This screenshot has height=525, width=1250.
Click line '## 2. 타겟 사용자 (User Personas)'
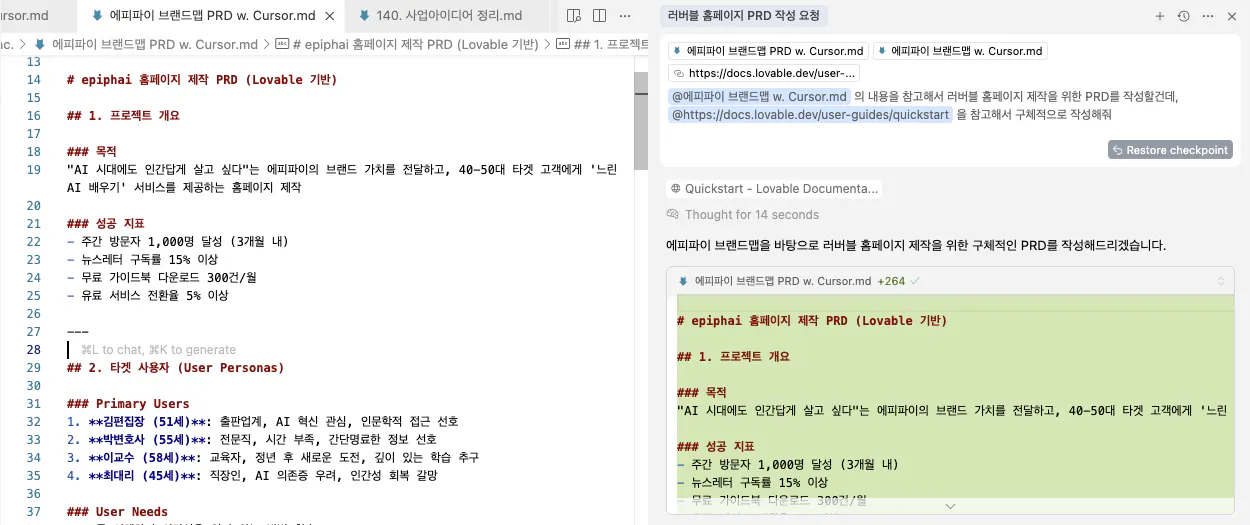175,368
